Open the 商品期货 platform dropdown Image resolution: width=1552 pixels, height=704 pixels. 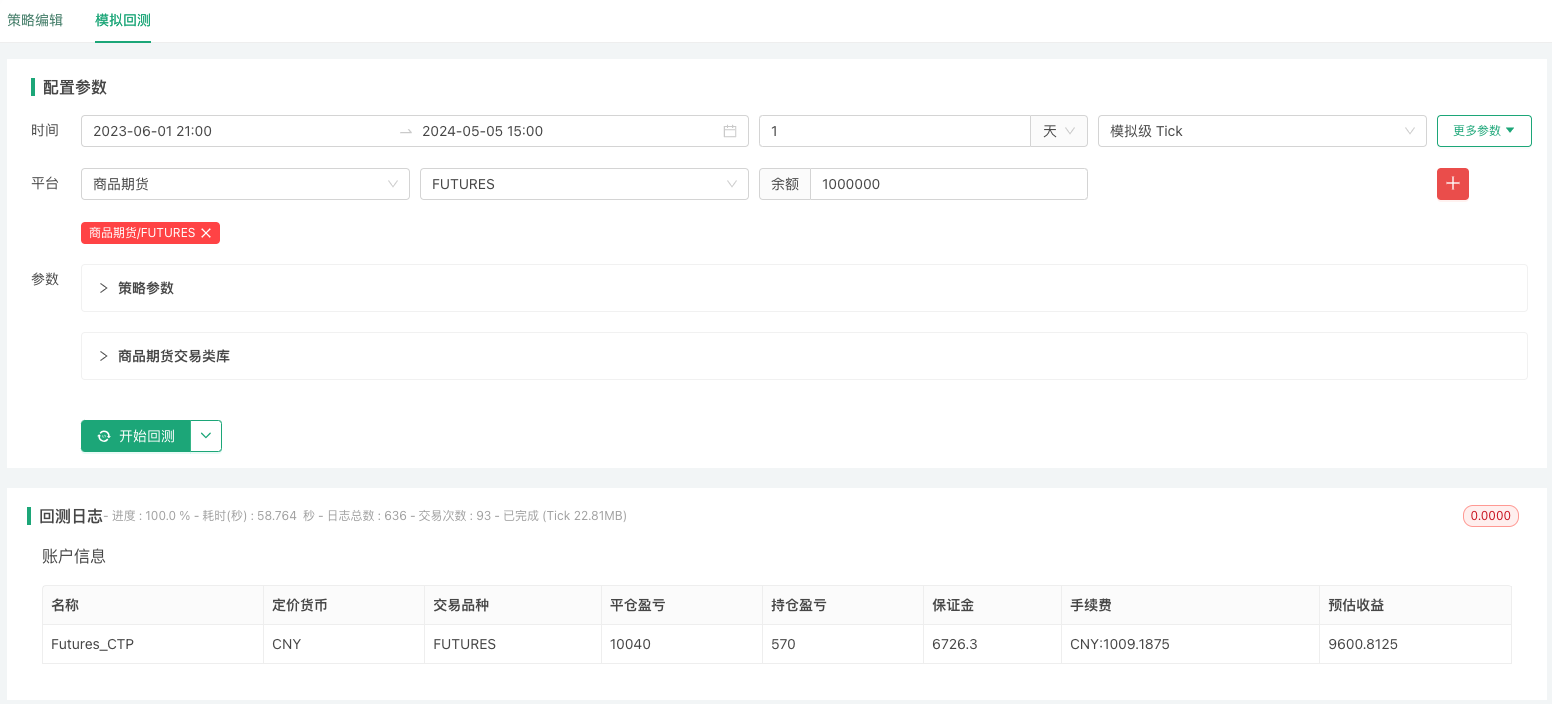click(x=245, y=184)
